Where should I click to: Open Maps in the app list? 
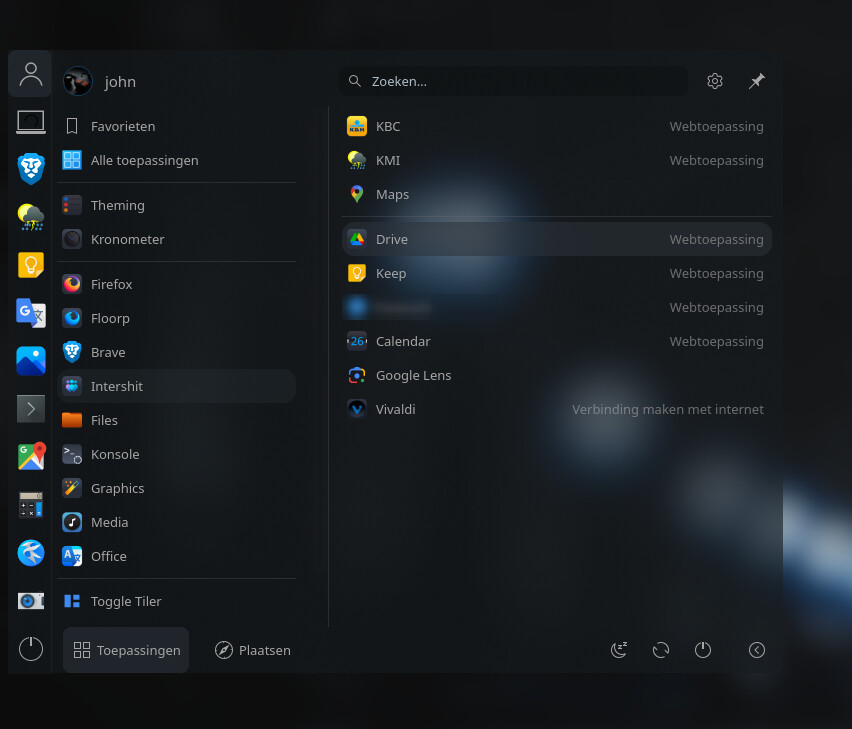tap(556, 194)
